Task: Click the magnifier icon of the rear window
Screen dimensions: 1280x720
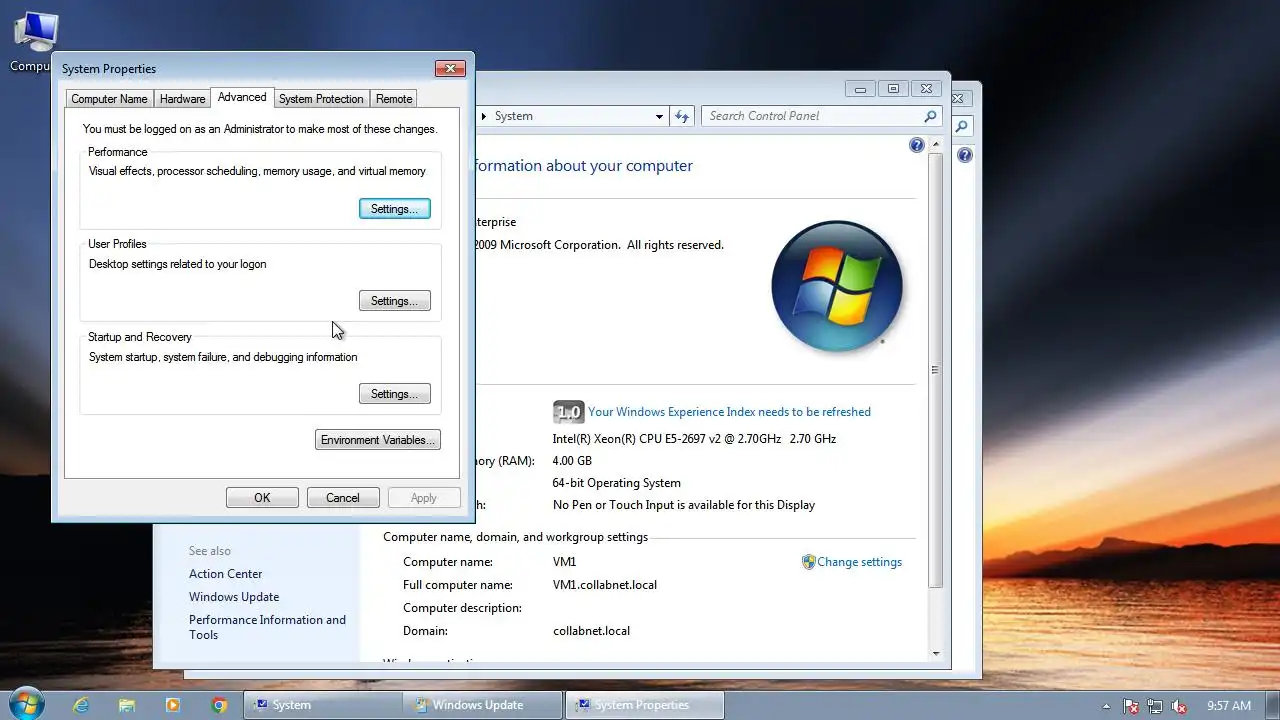Action: (962, 126)
